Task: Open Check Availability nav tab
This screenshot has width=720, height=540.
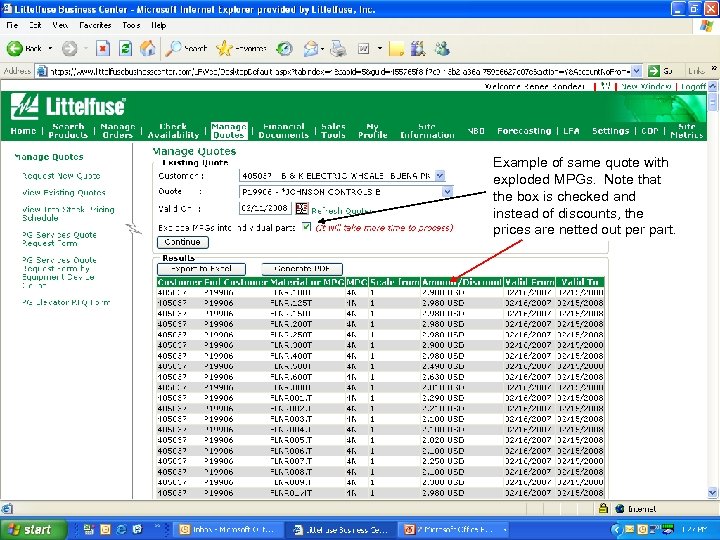Action: coord(173,130)
